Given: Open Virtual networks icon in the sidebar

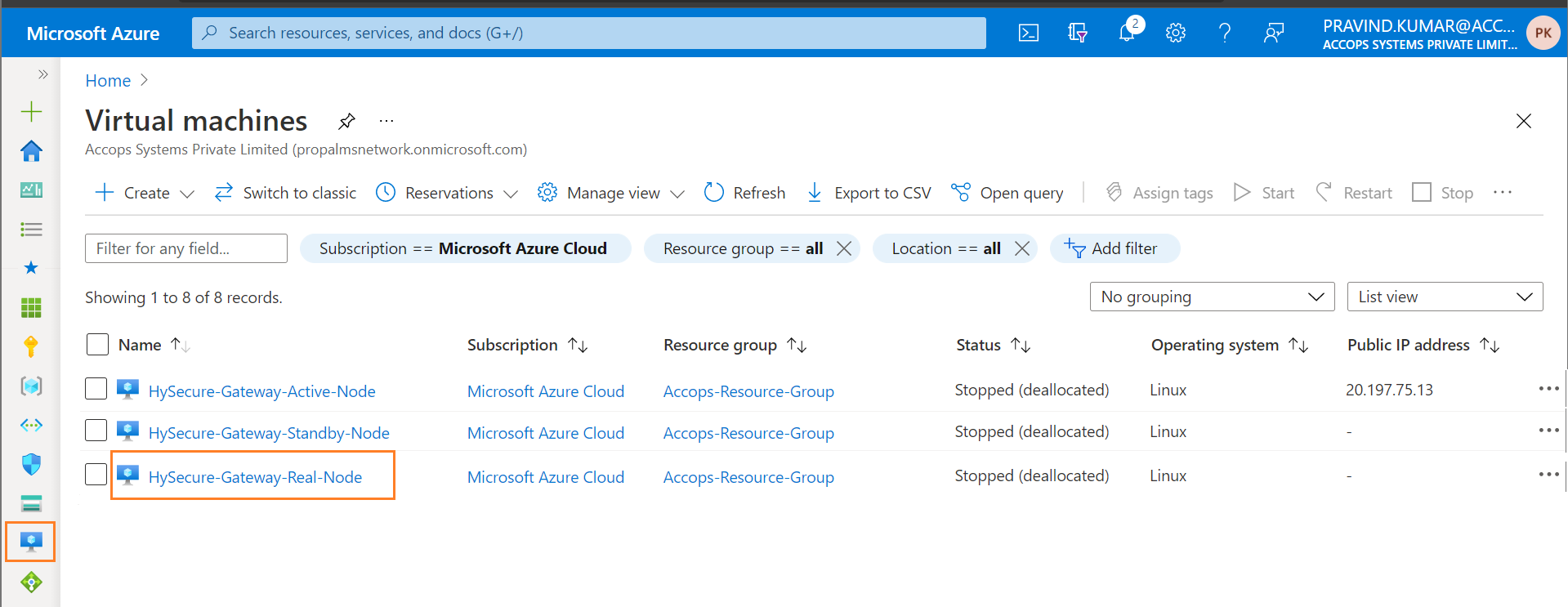Looking at the screenshot, I should click(x=31, y=425).
